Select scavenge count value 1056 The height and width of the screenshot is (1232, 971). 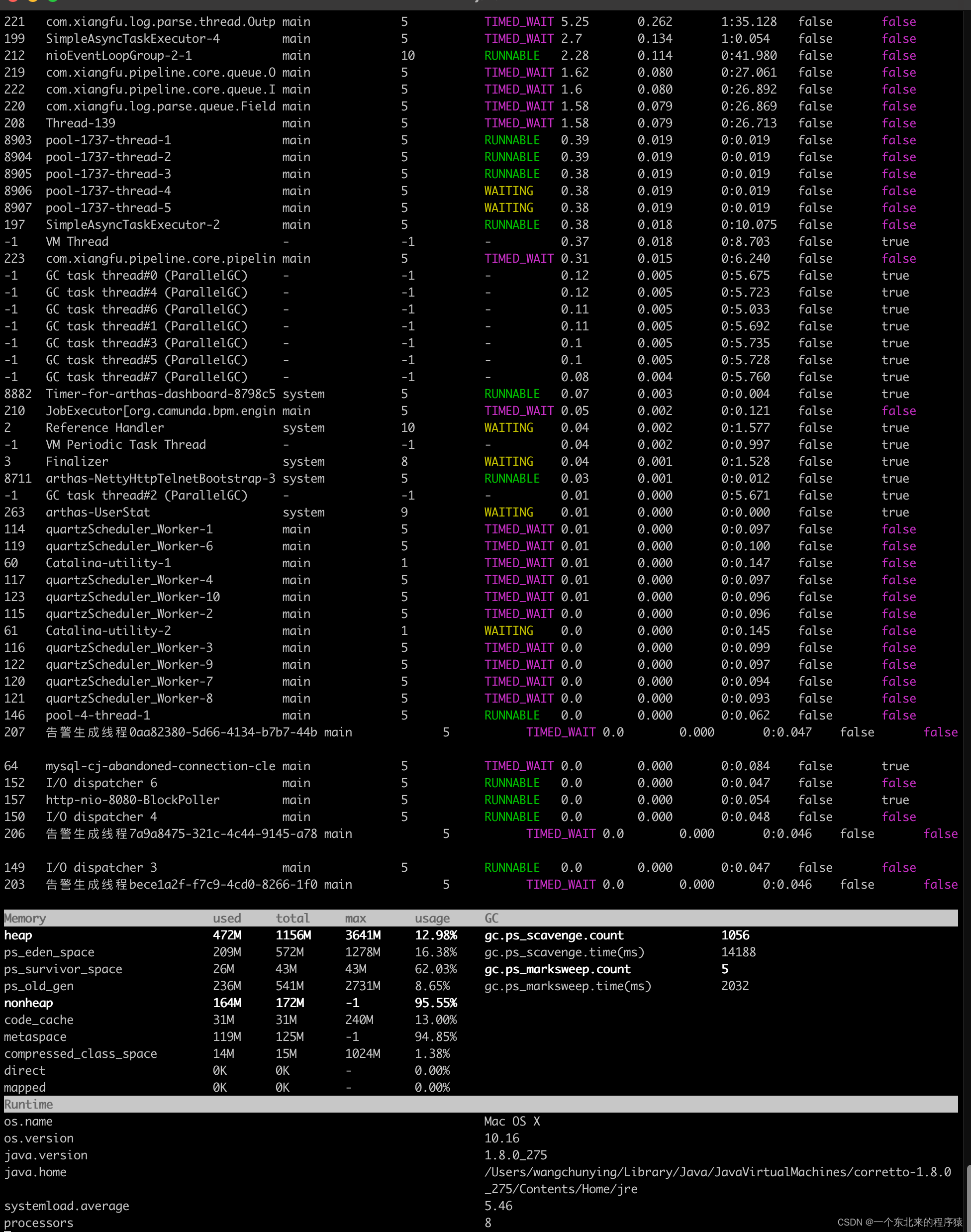735,935
